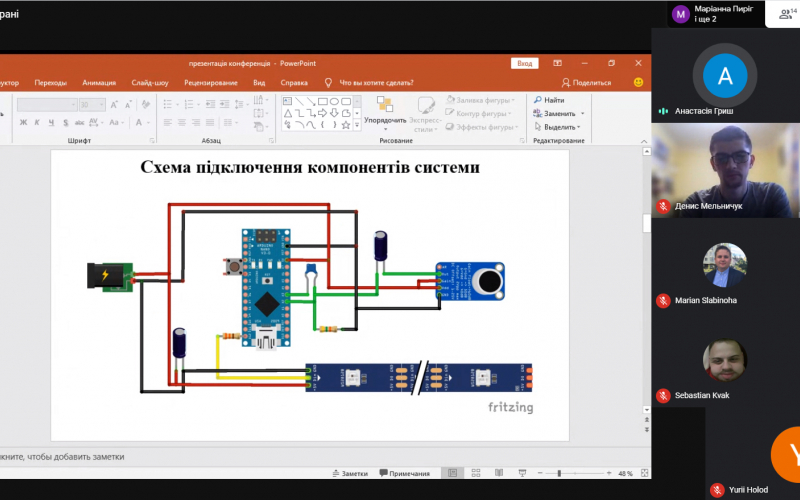Toggle ribbon display options icon

(557, 63)
